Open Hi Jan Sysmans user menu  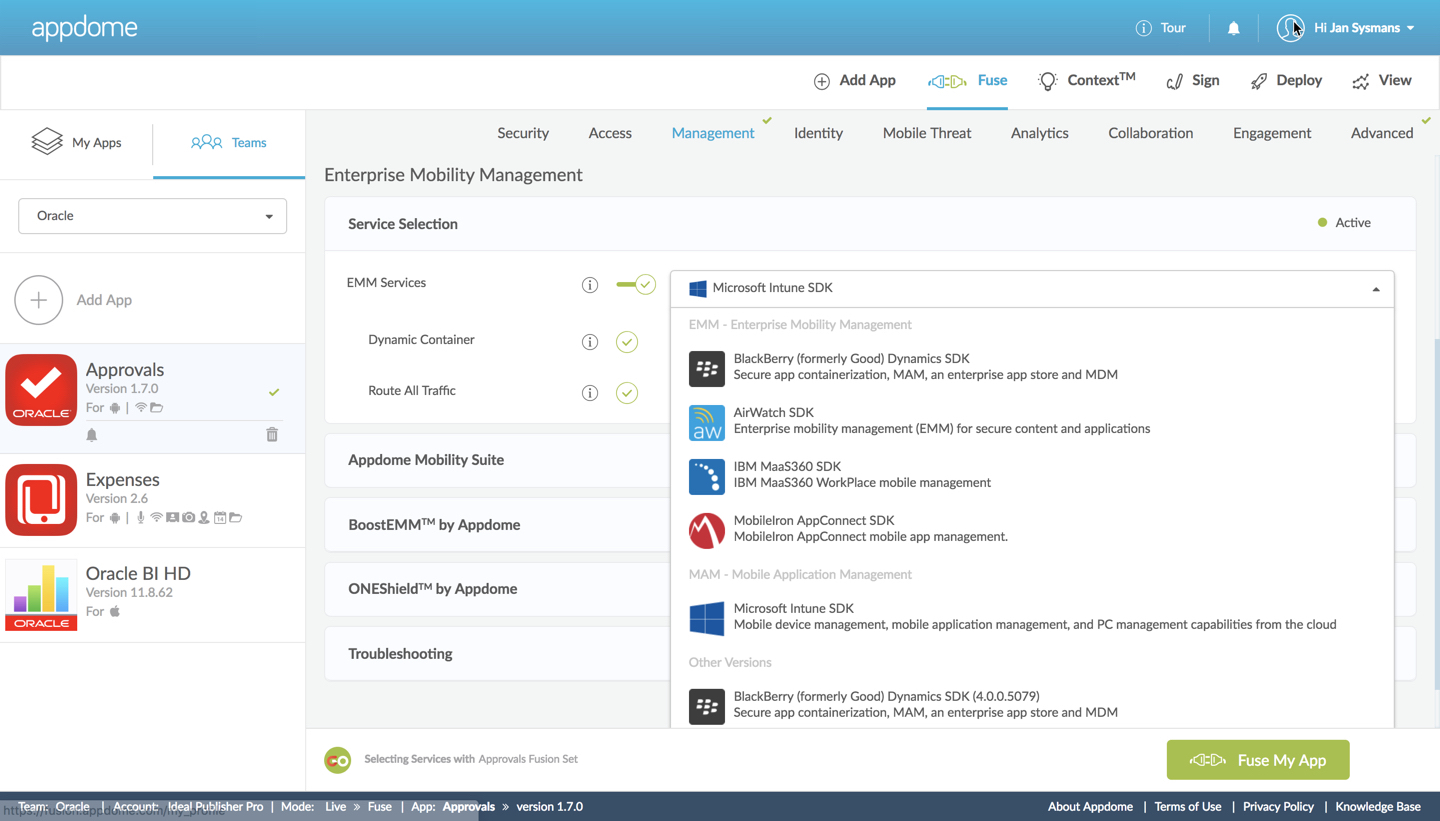click(1364, 28)
